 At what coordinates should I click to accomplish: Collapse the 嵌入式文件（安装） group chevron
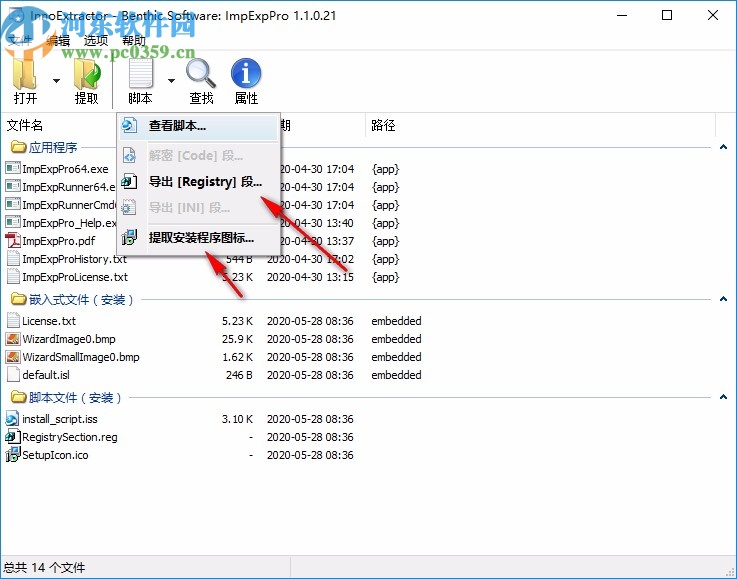[x=723, y=299]
